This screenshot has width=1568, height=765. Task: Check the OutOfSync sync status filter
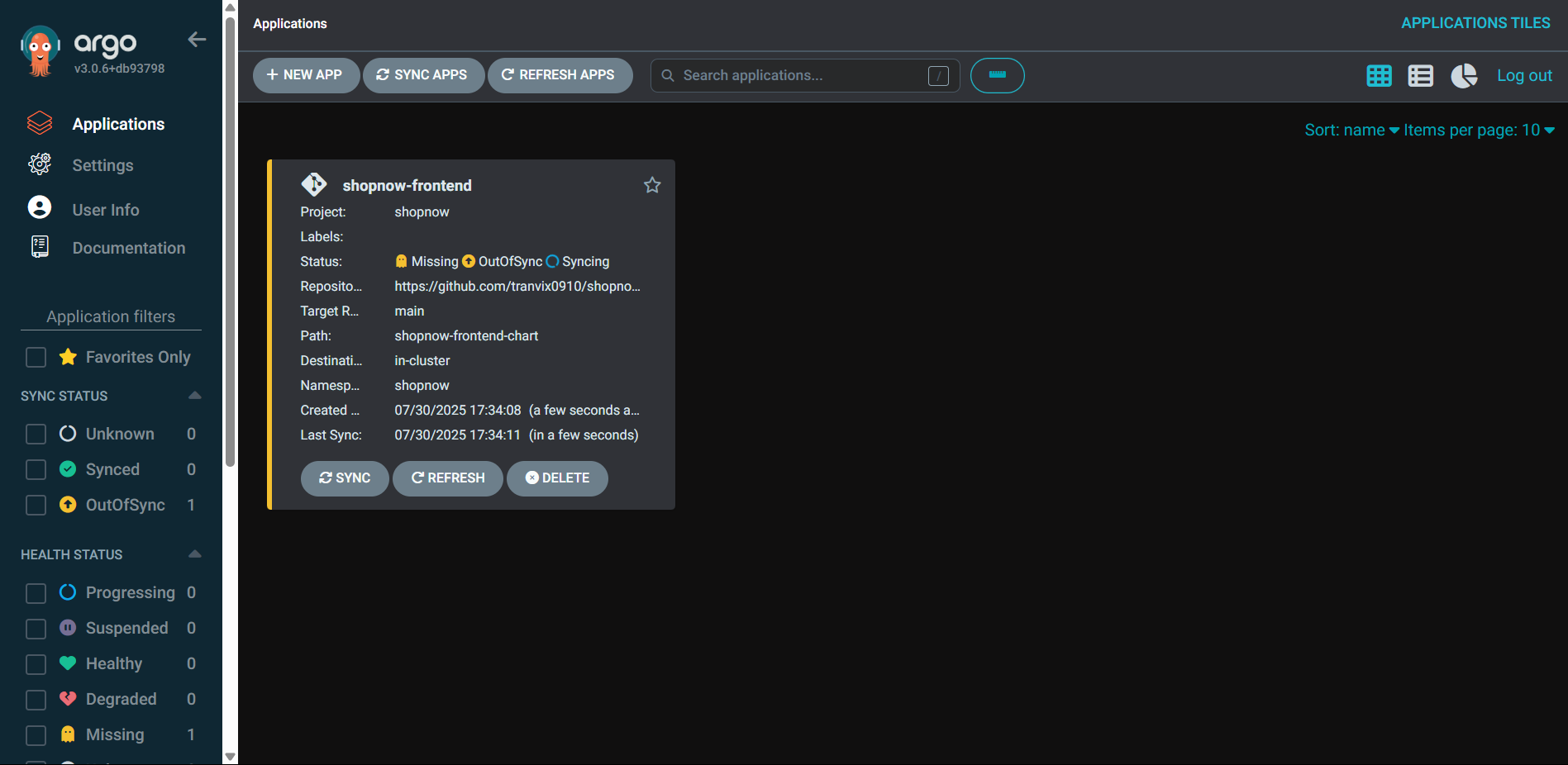pos(36,505)
